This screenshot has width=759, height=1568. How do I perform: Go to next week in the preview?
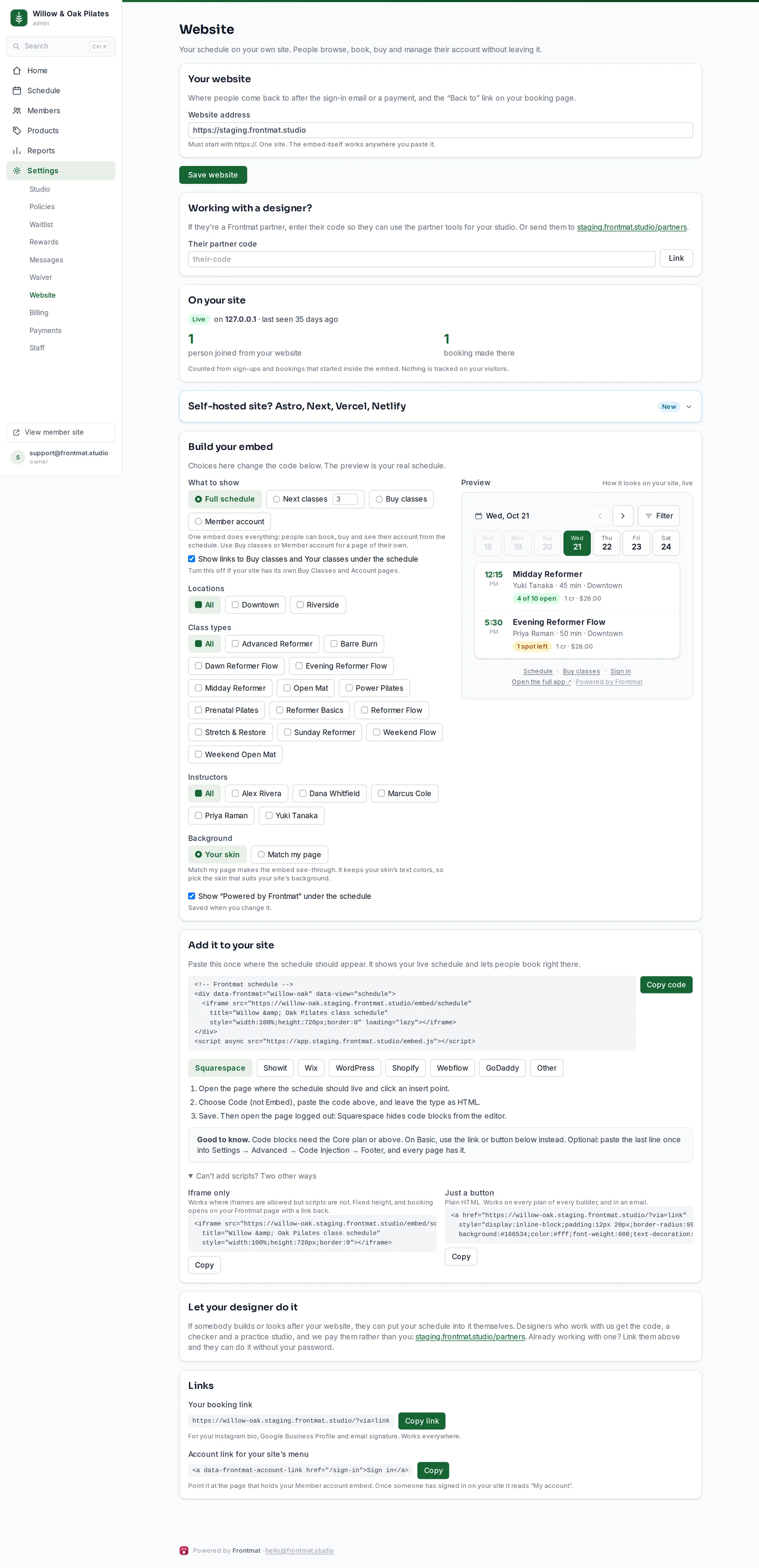tap(622, 516)
